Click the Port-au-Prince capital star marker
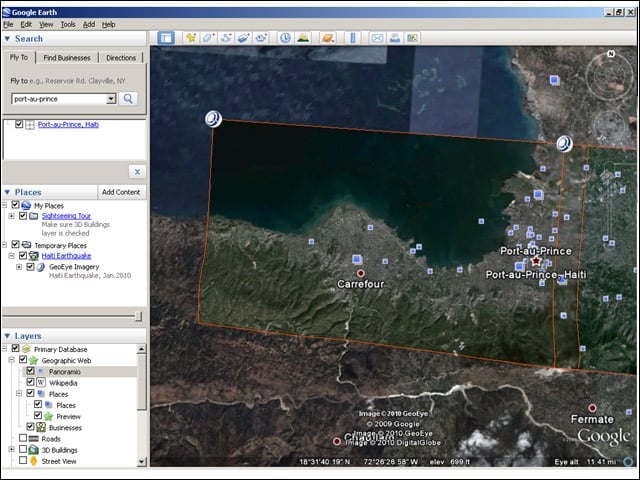The image size is (640, 480). click(536, 260)
